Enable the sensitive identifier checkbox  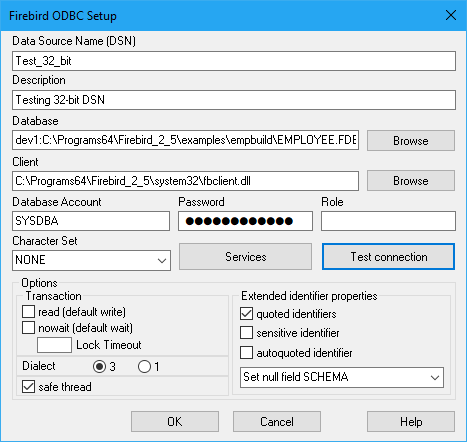tap(246, 333)
